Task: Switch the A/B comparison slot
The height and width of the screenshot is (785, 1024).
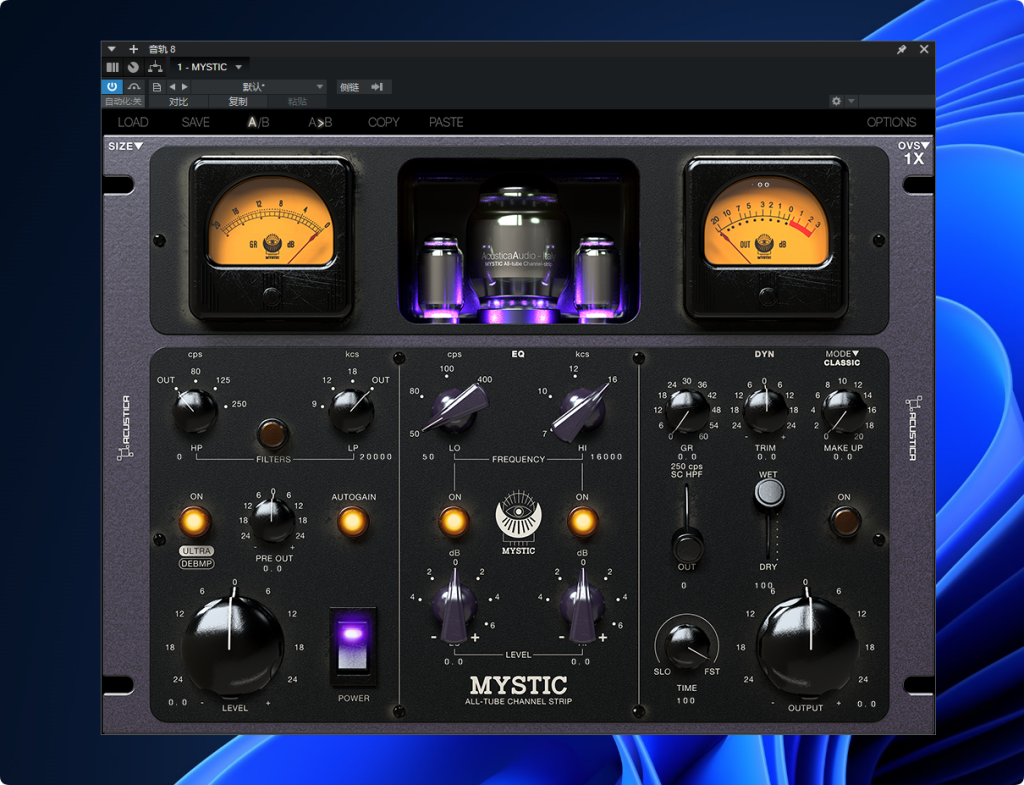Action: click(x=258, y=122)
